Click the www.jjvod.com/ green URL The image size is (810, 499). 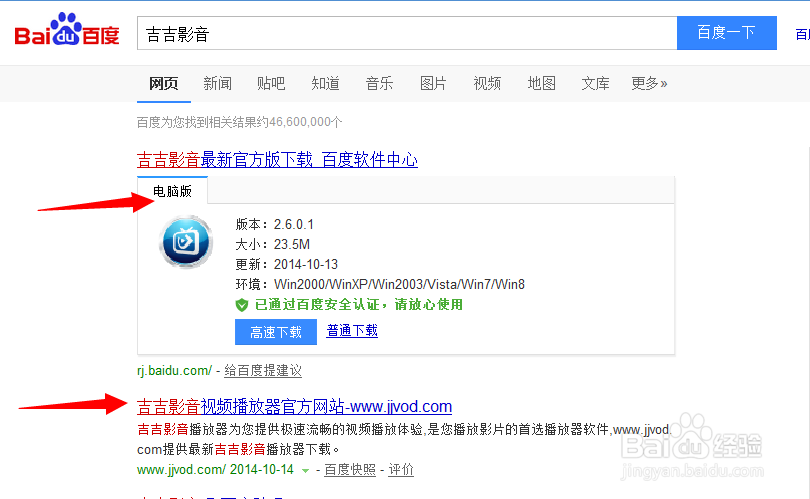(x=181, y=470)
